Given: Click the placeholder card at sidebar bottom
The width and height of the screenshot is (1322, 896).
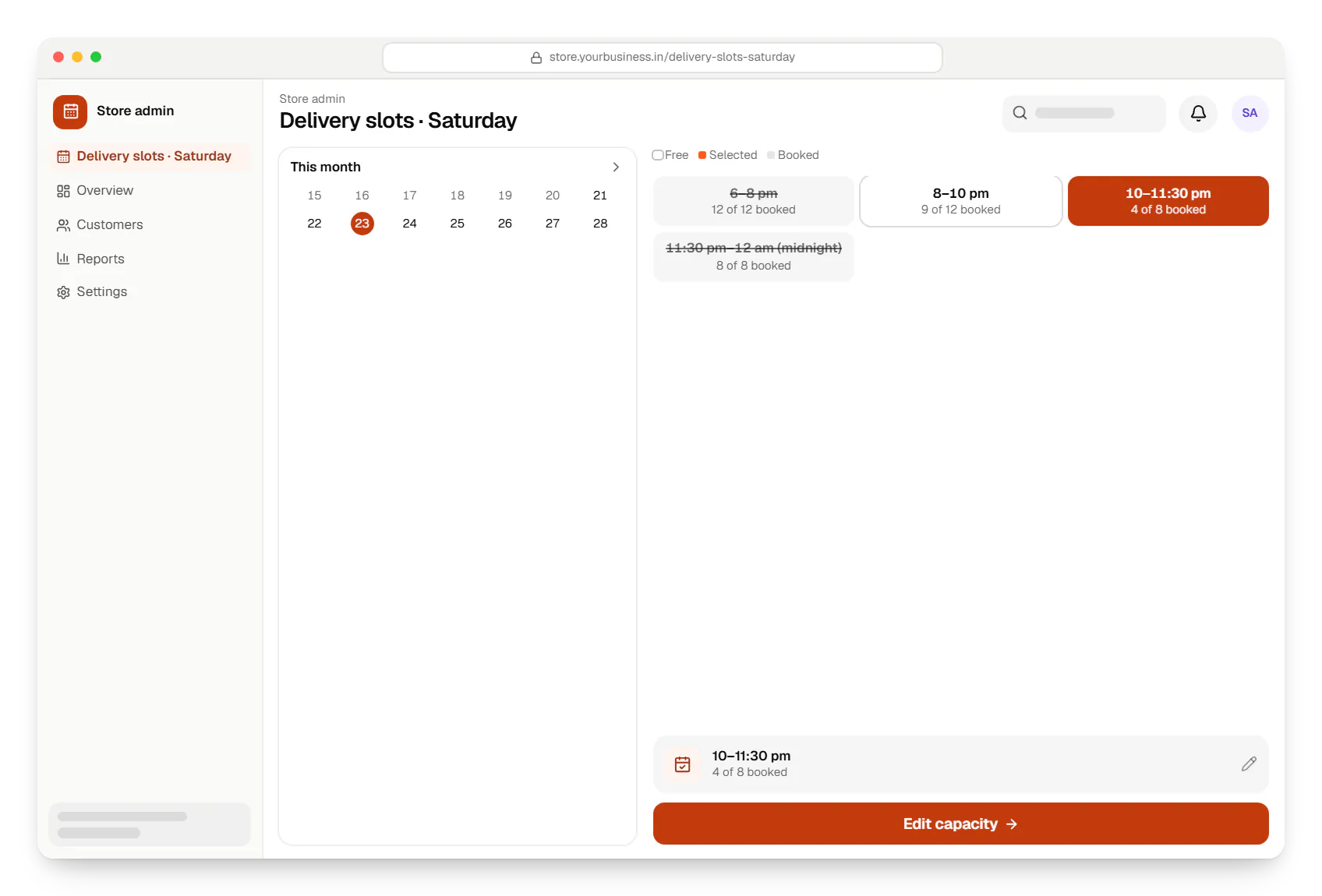Looking at the screenshot, I should point(150,824).
